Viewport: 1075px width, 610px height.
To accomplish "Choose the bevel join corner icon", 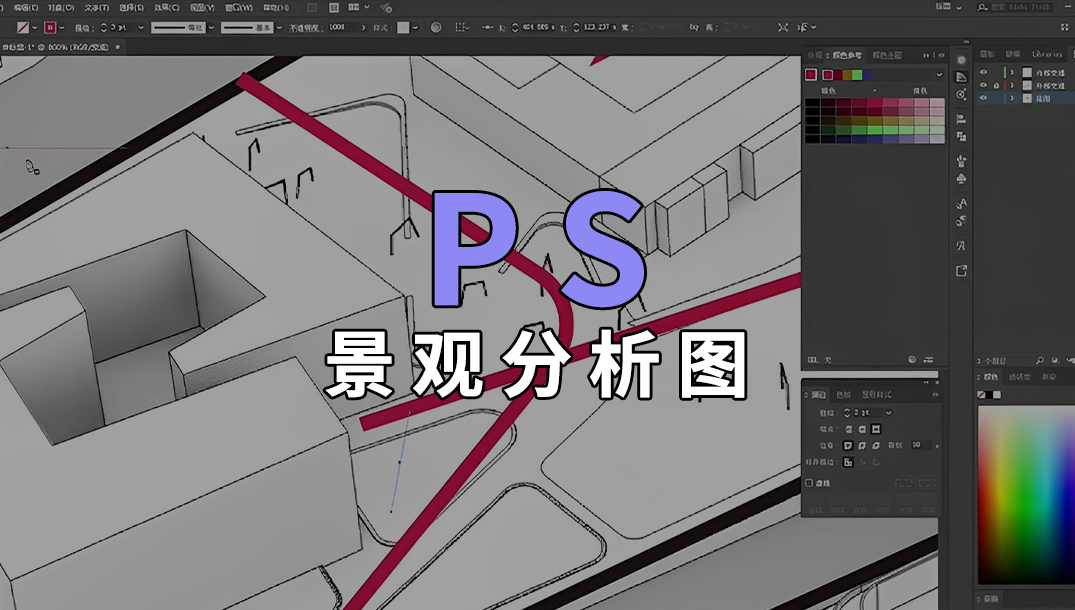I will 876,445.
